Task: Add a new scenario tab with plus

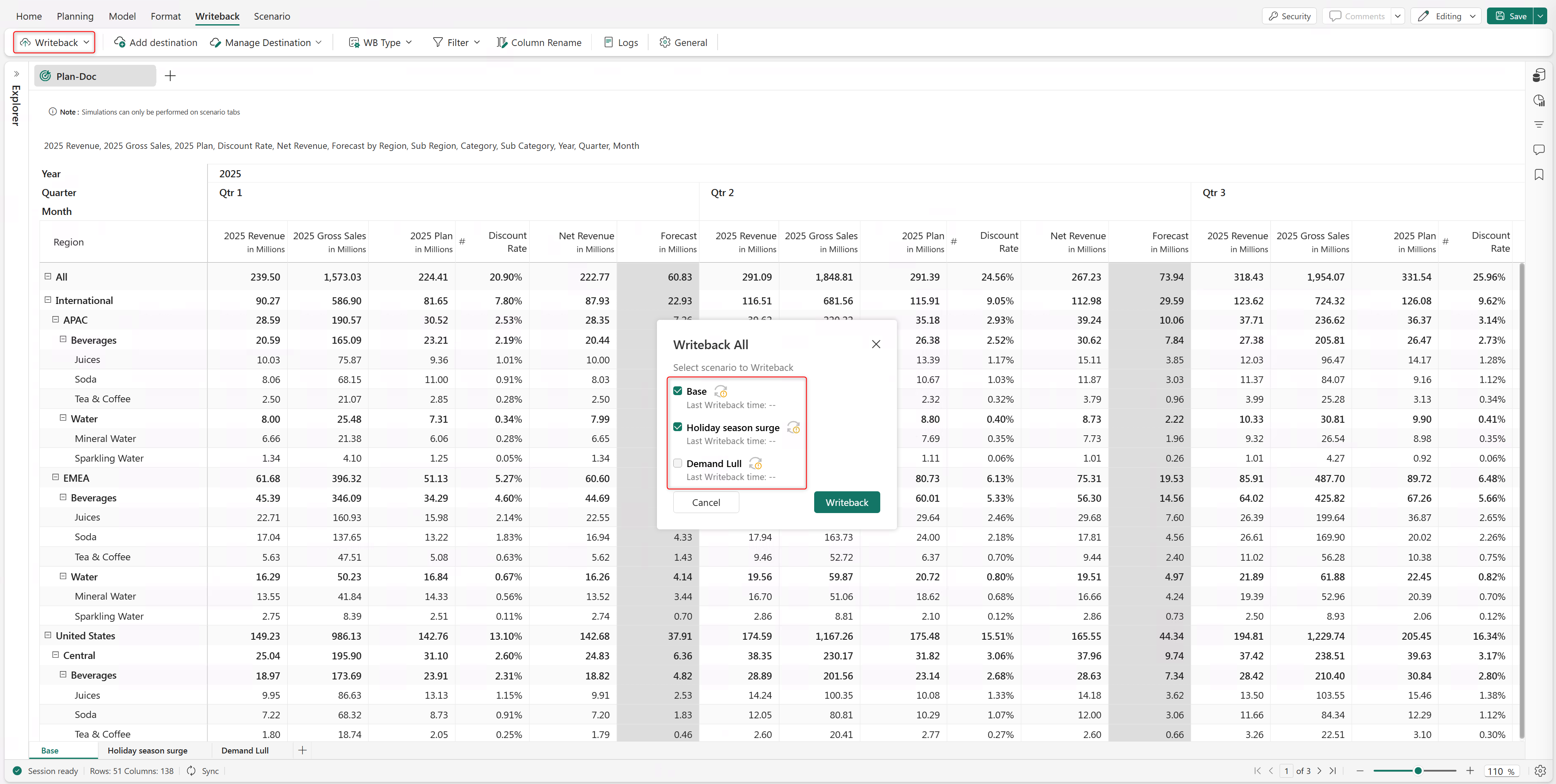Action: click(x=303, y=750)
